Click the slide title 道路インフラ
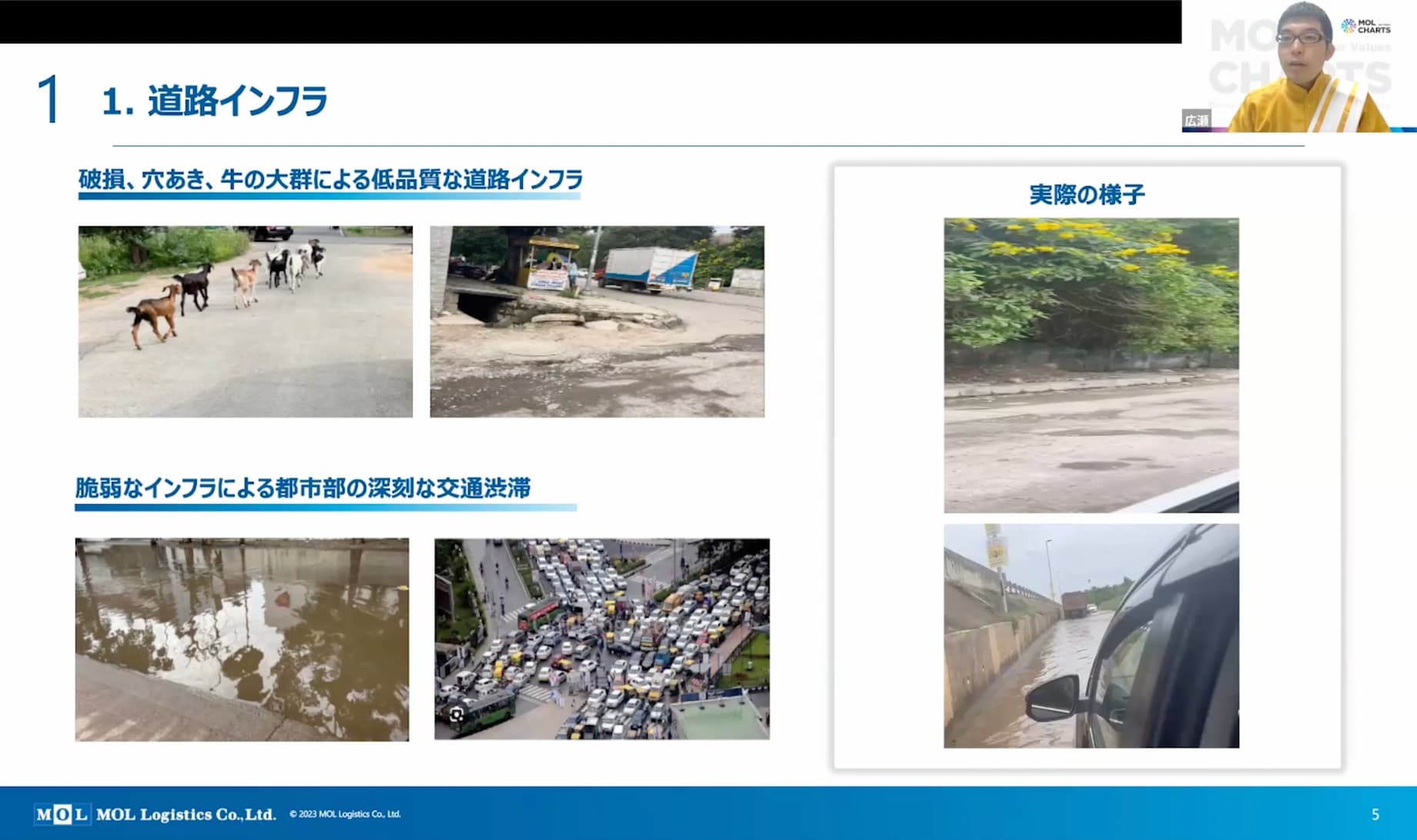 (x=215, y=102)
